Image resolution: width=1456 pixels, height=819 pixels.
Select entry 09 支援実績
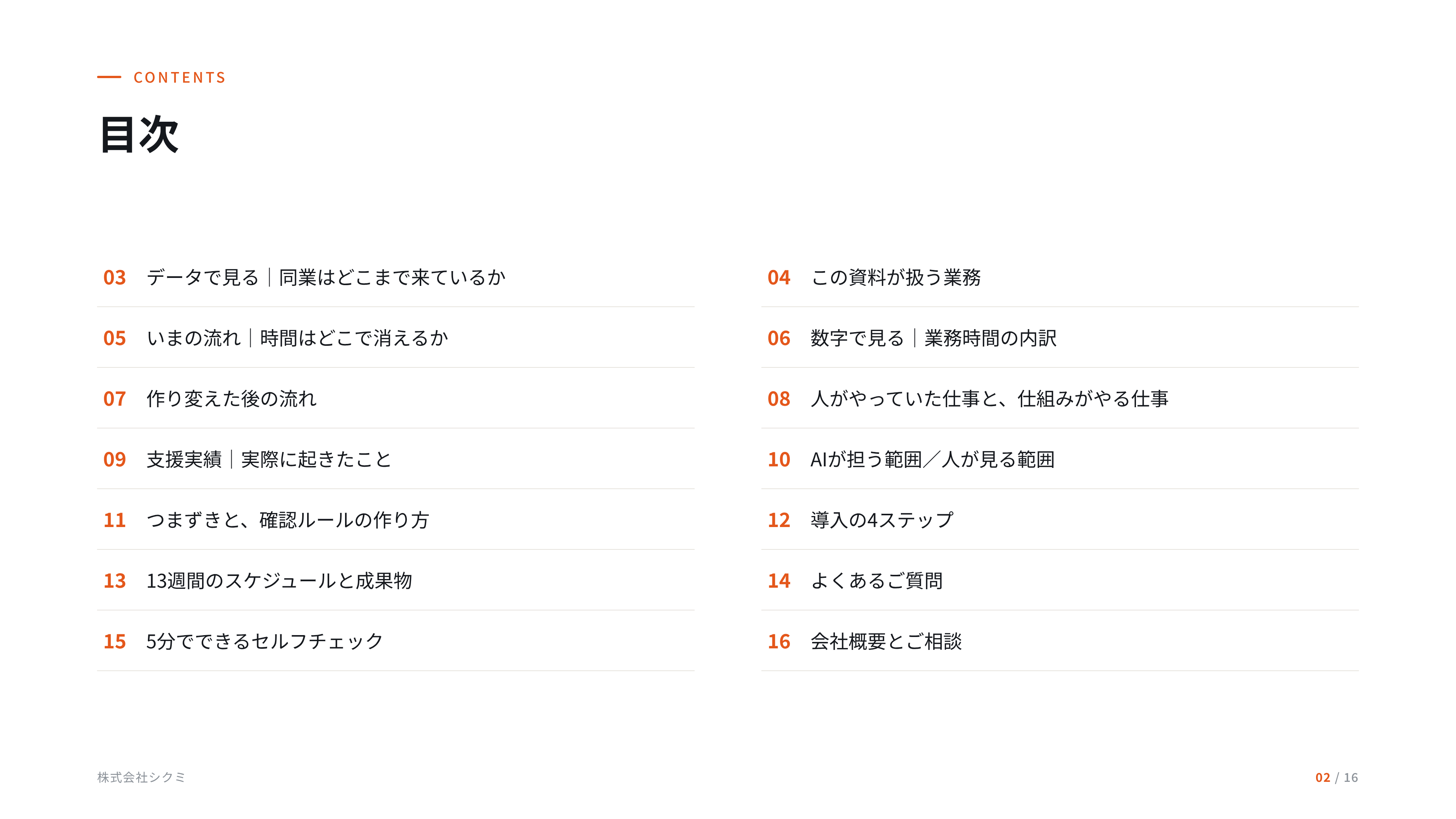pyautogui.click(x=395, y=459)
